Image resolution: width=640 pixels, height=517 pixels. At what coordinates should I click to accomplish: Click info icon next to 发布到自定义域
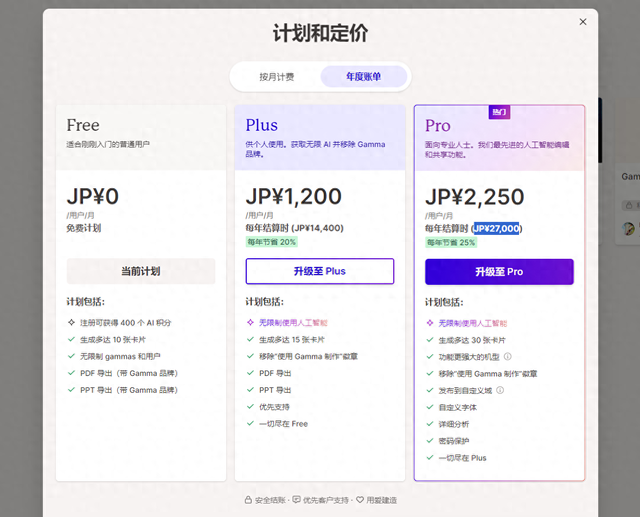click(x=500, y=390)
